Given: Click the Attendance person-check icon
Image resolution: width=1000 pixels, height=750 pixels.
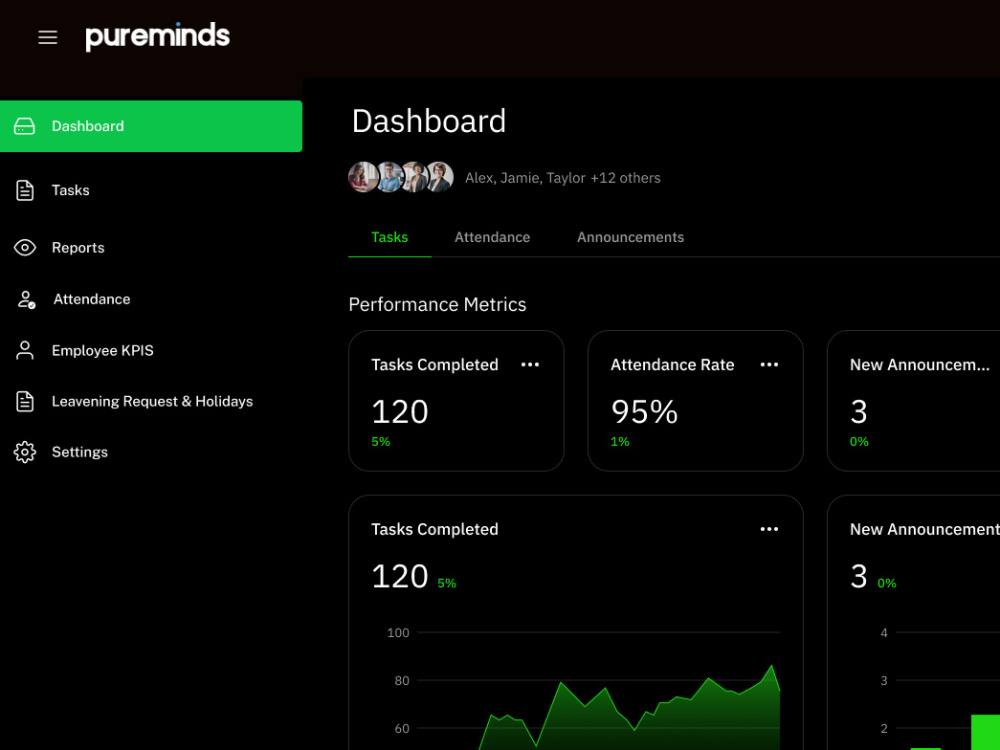Looking at the screenshot, I should point(26,299).
